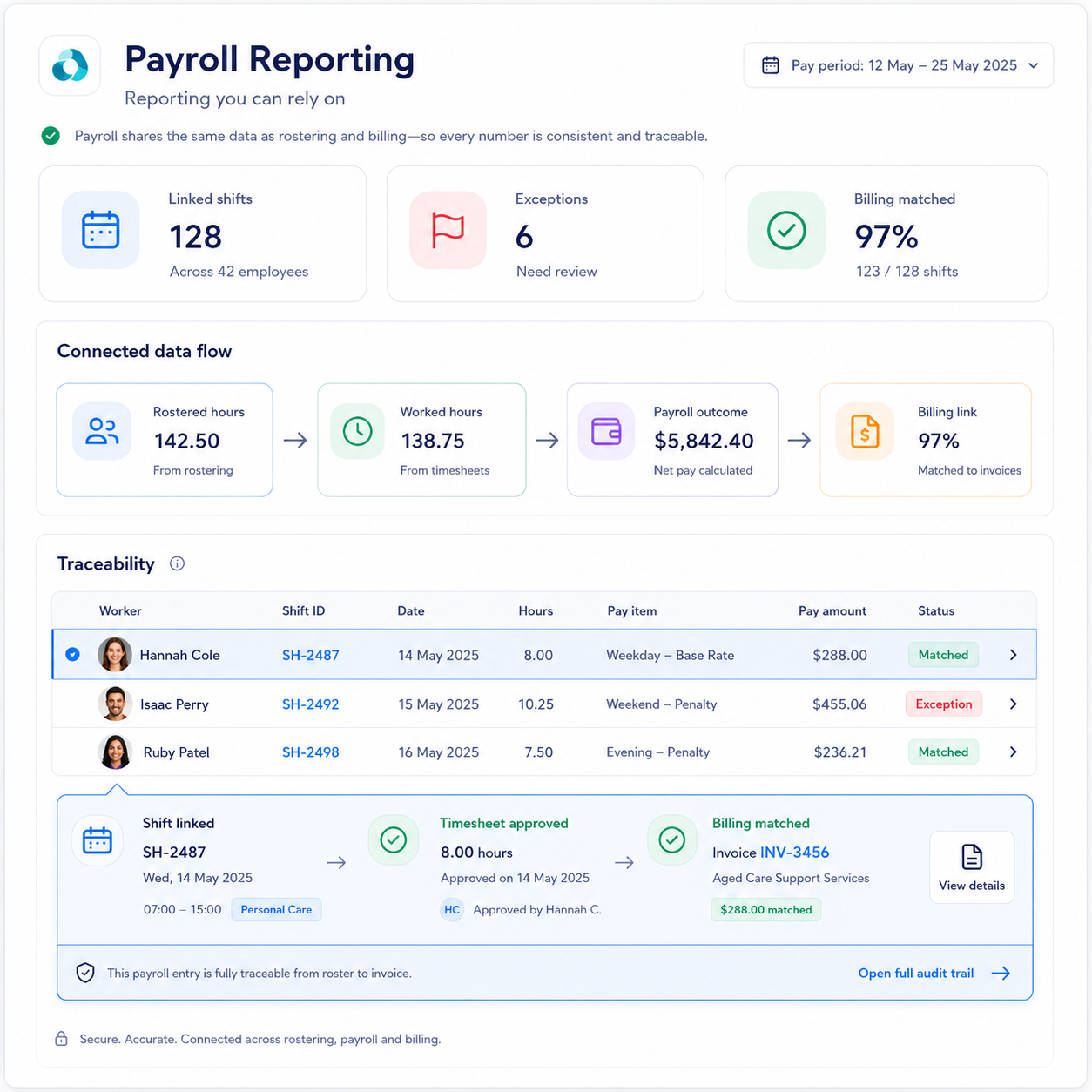Click the Rostered hours people icon
1092x1092 pixels.
tap(102, 431)
